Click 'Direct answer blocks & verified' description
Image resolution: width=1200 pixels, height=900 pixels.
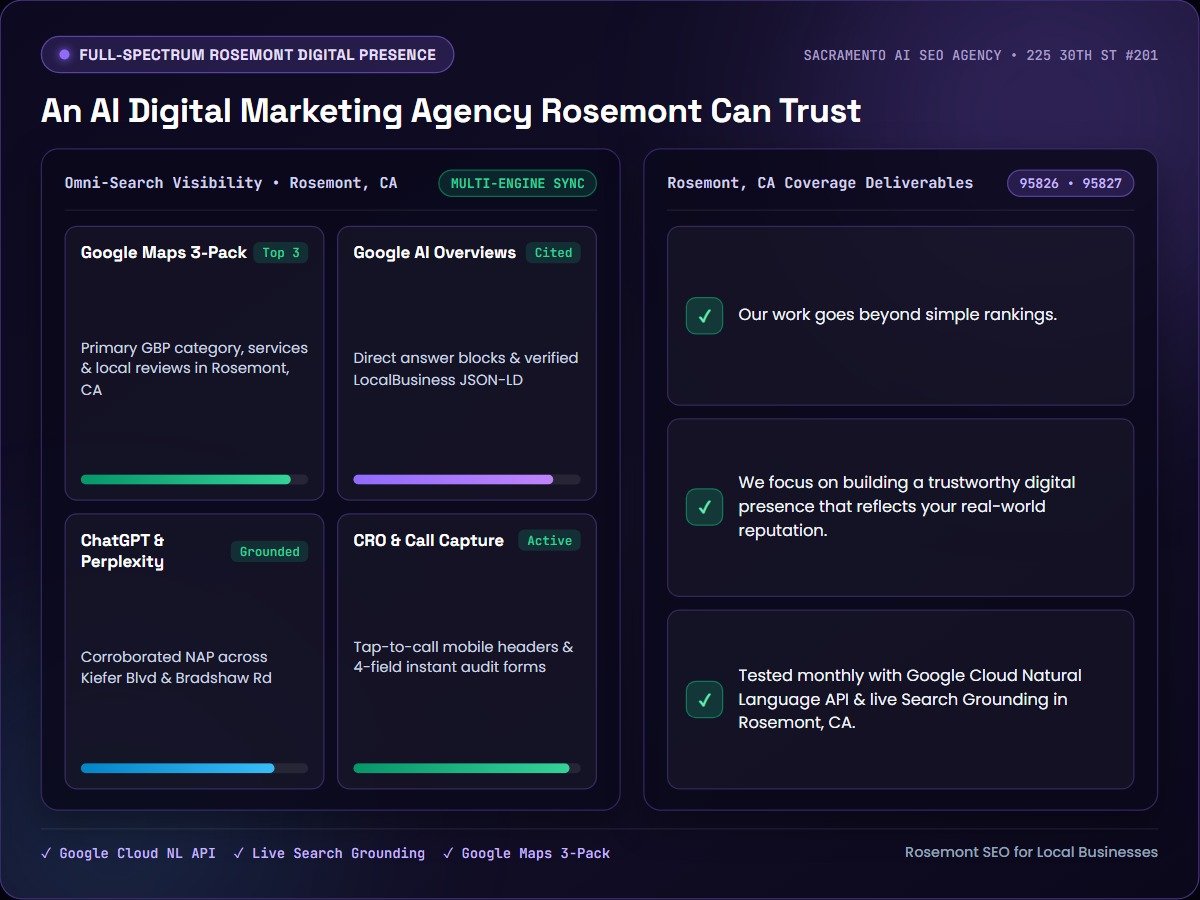click(466, 369)
